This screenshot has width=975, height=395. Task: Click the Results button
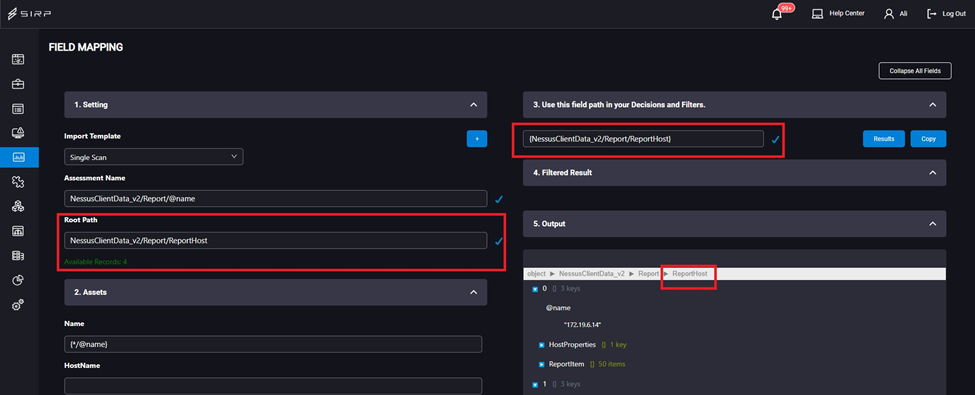(884, 139)
